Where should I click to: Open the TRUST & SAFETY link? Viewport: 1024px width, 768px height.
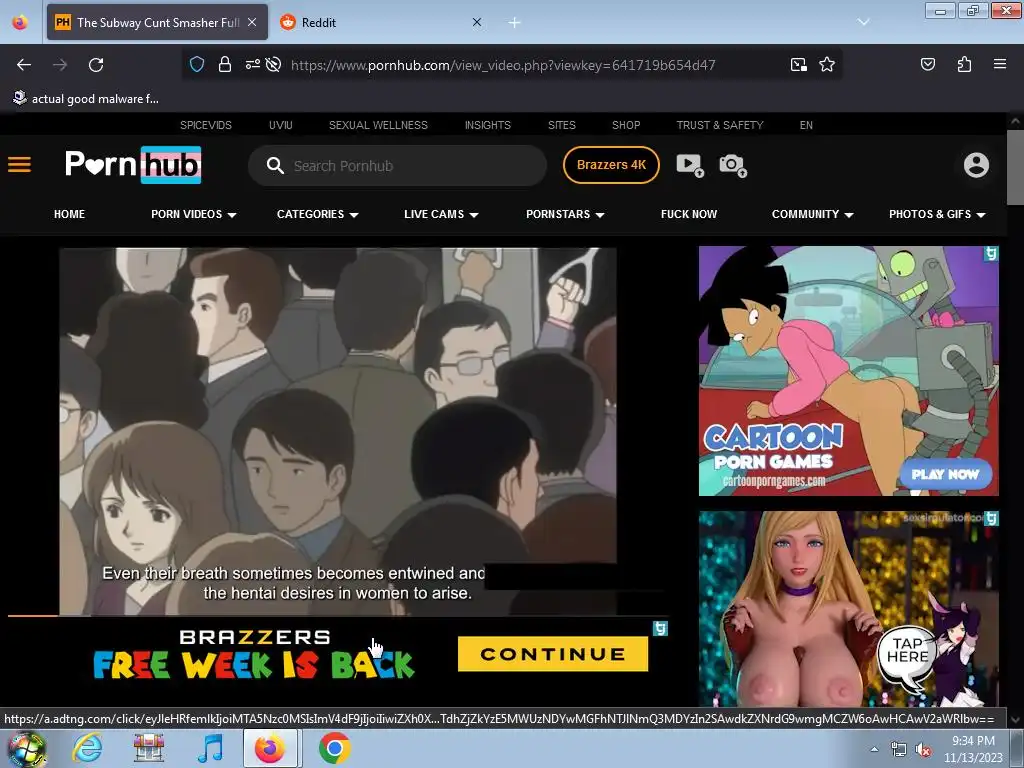(720, 125)
